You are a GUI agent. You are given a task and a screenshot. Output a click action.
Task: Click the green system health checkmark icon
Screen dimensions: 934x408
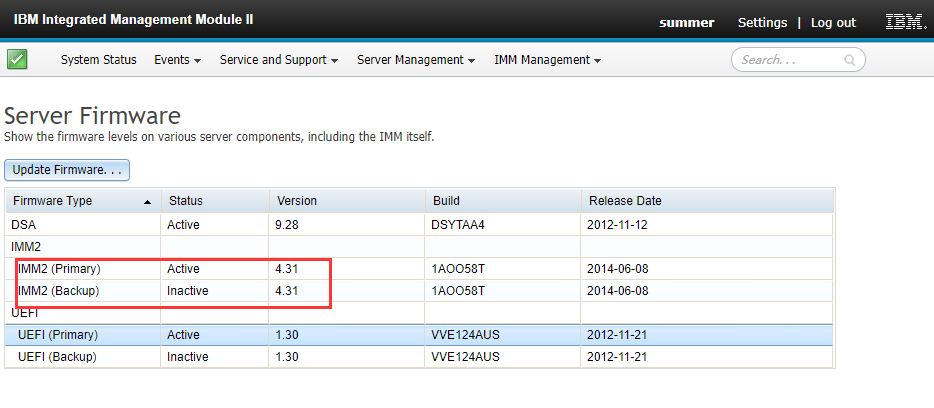(x=17, y=60)
